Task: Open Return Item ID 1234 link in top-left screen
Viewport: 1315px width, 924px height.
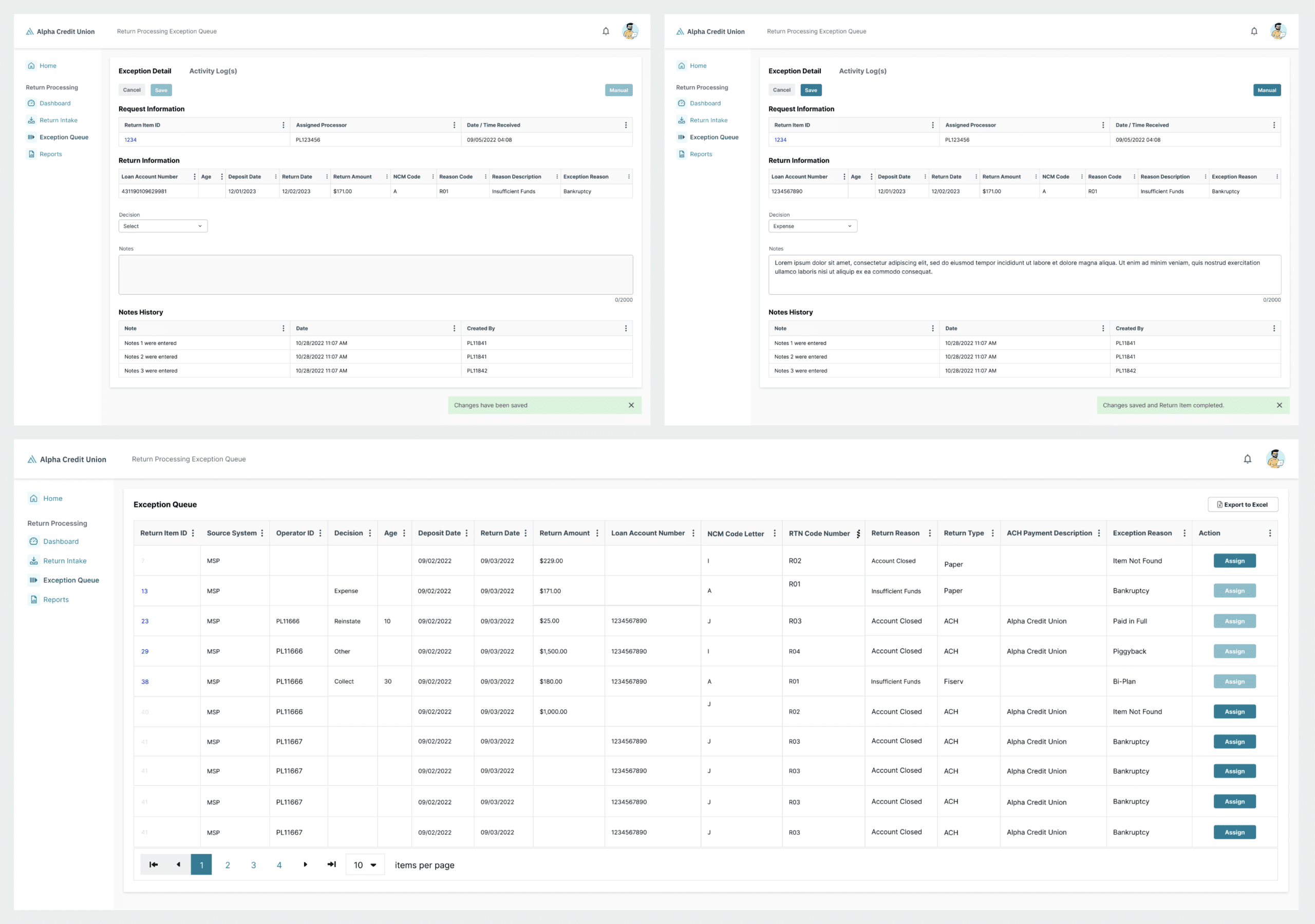Action: point(130,140)
